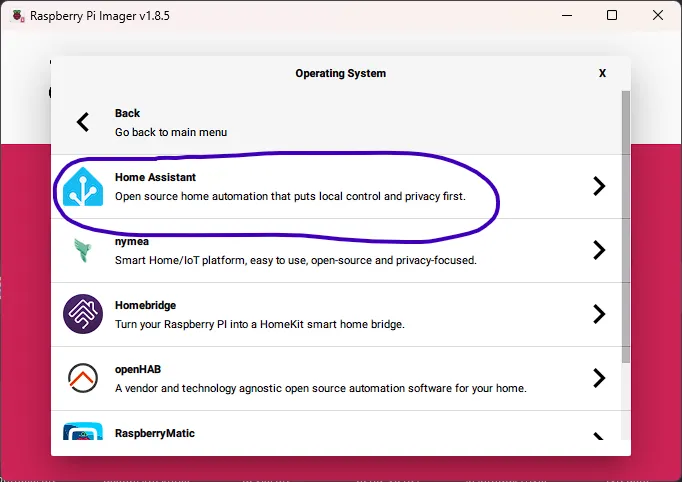Expand the Home Assistant chevron
The height and width of the screenshot is (482, 682).
[x=599, y=186]
